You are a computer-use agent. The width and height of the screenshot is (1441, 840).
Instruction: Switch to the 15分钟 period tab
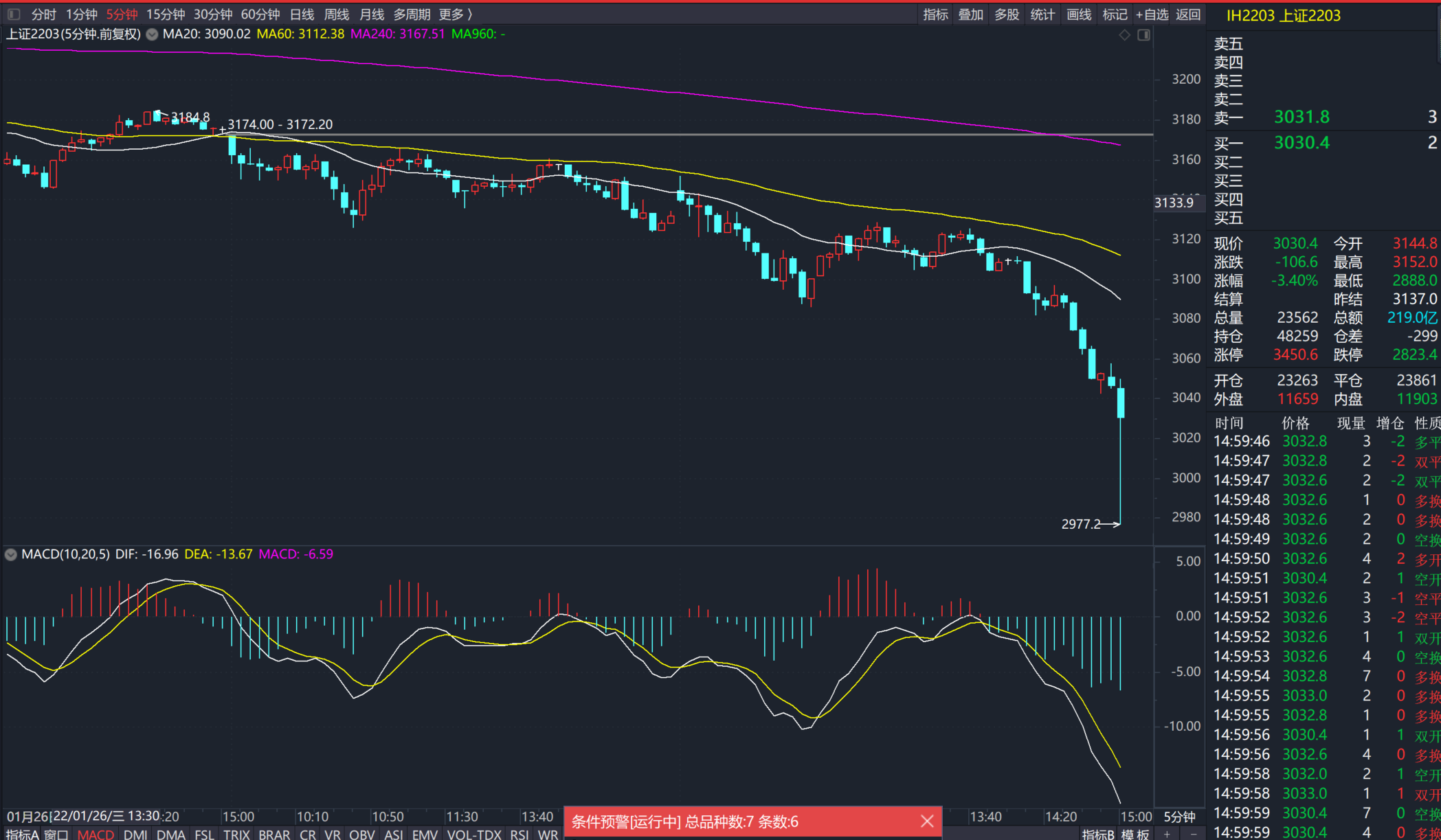166,14
